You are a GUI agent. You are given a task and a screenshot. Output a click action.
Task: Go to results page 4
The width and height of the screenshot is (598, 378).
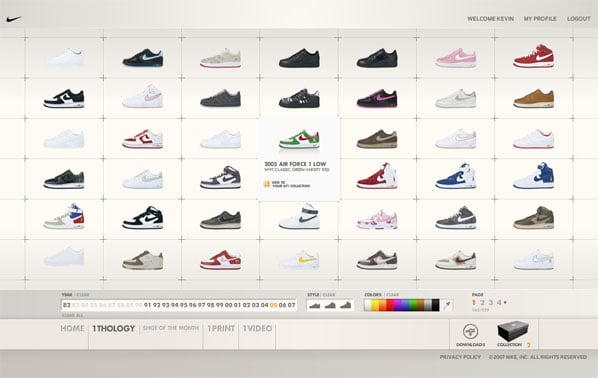pos(499,302)
